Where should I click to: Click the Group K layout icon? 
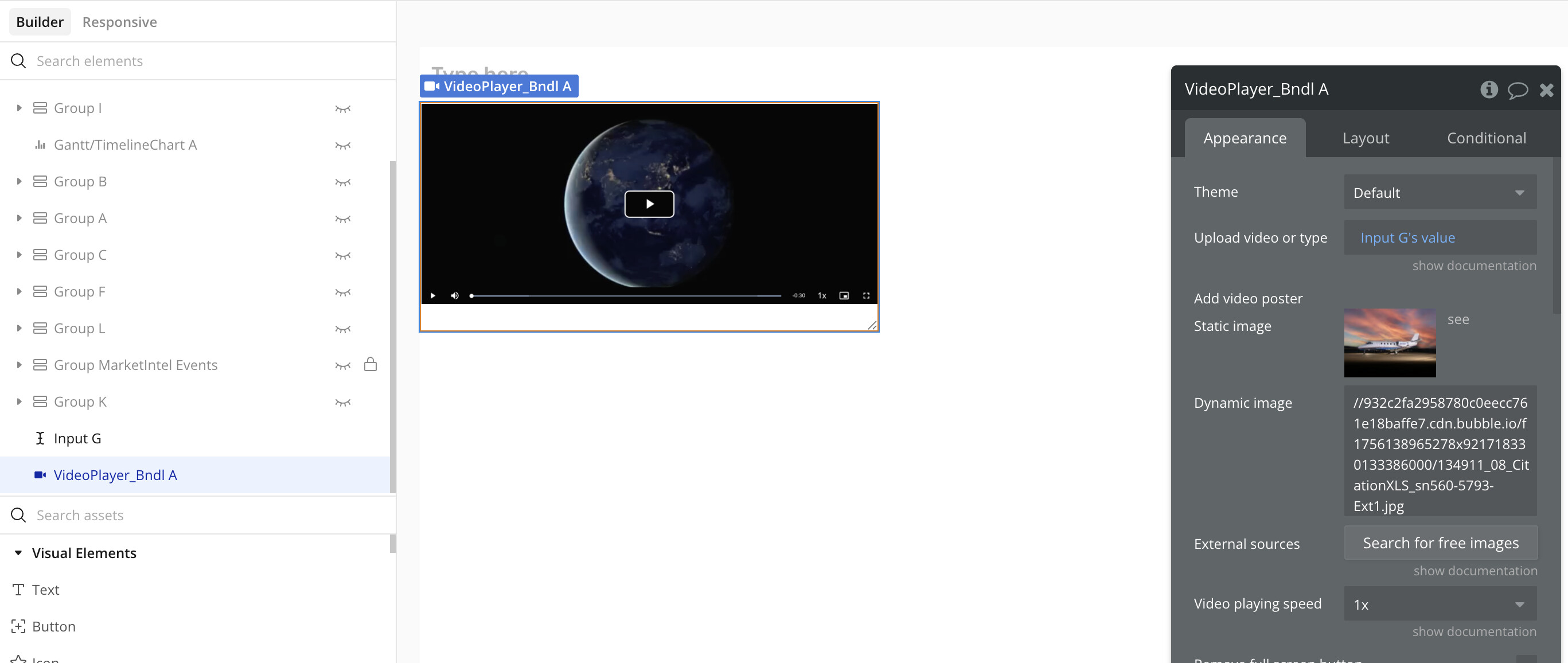coord(40,402)
